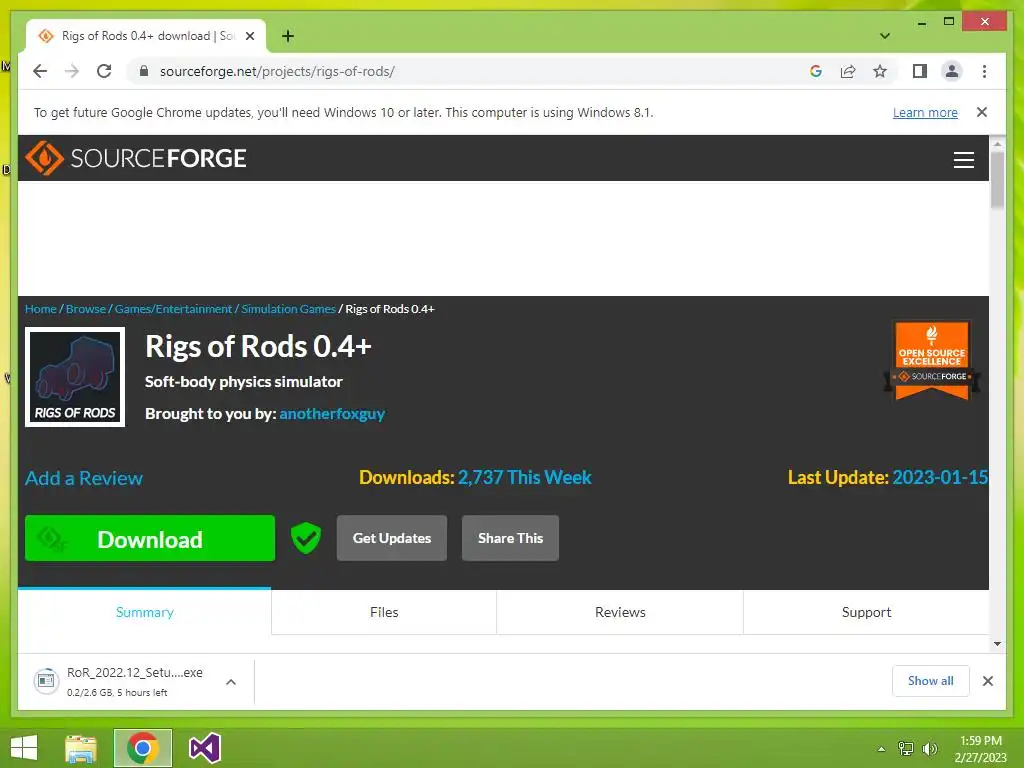Open the Browse breadcrumb link
This screenshot has width=1024, height=768.
pyautogui.click(x=86, y=309)
